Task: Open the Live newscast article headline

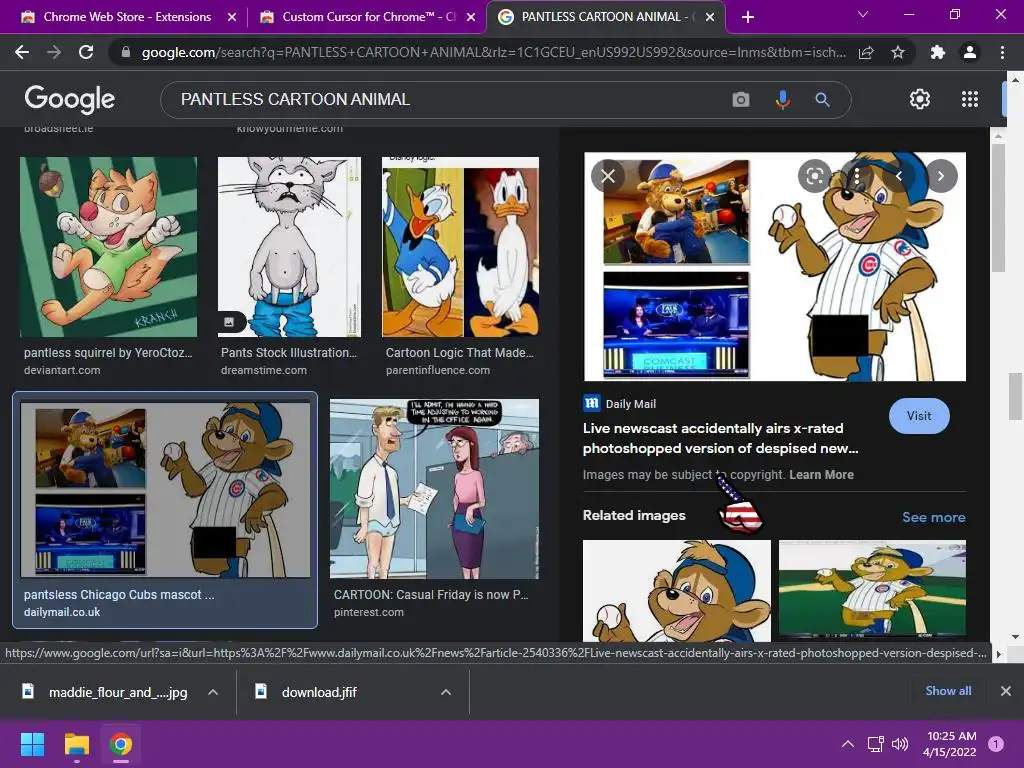Action: coord(720,438)
